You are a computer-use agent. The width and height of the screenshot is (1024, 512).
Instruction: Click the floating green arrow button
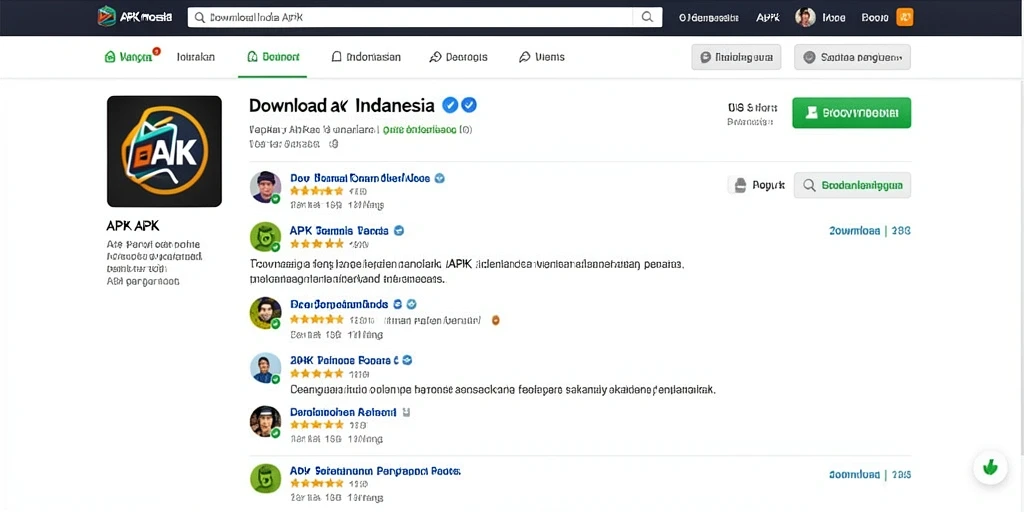point(990,467)
